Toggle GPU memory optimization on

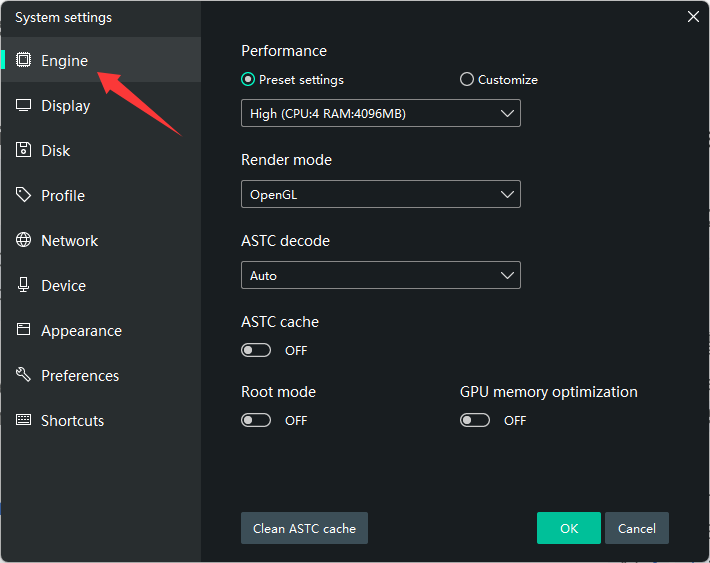point(475,420)
